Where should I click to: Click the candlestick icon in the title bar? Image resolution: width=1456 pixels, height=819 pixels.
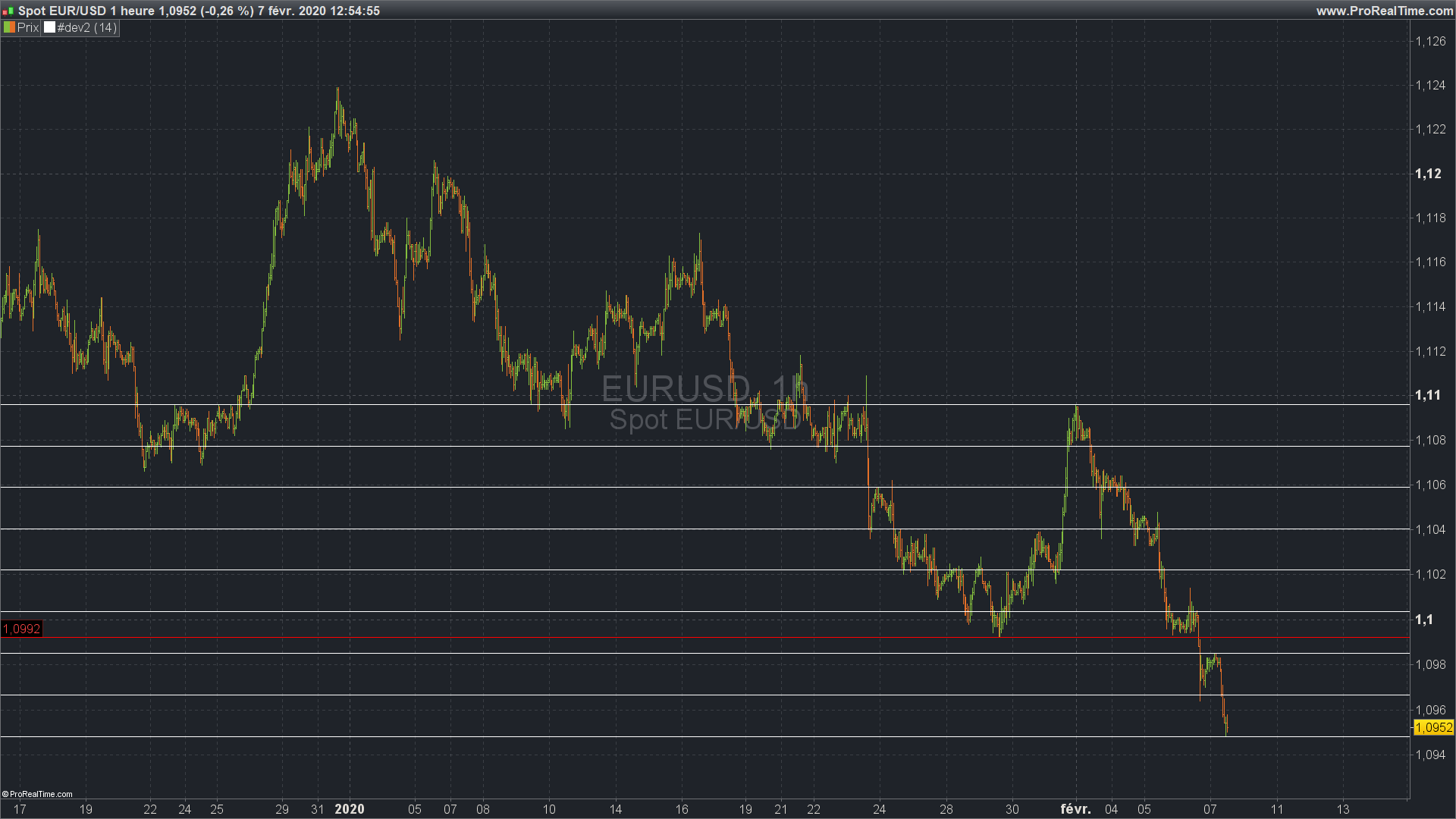click(x=8, y=11)
